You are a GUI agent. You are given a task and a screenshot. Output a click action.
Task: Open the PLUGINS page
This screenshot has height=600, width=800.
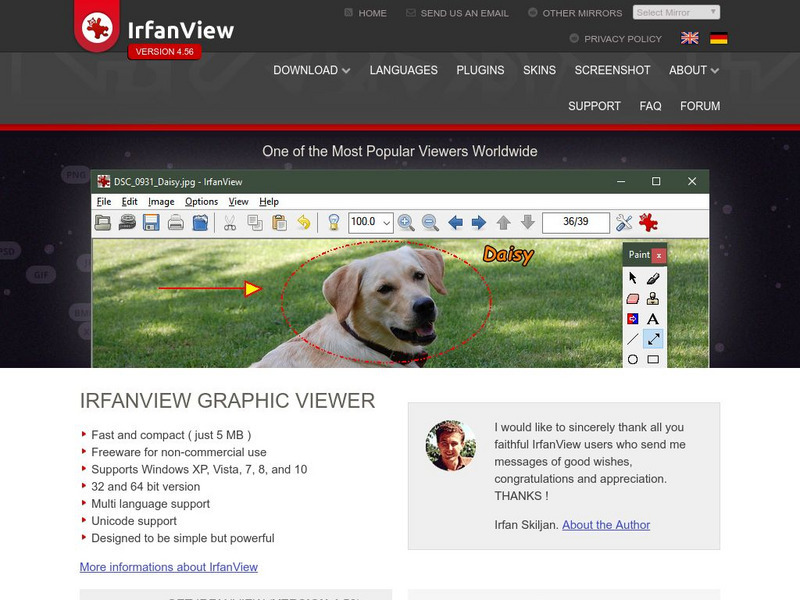[x=480, y=70]
